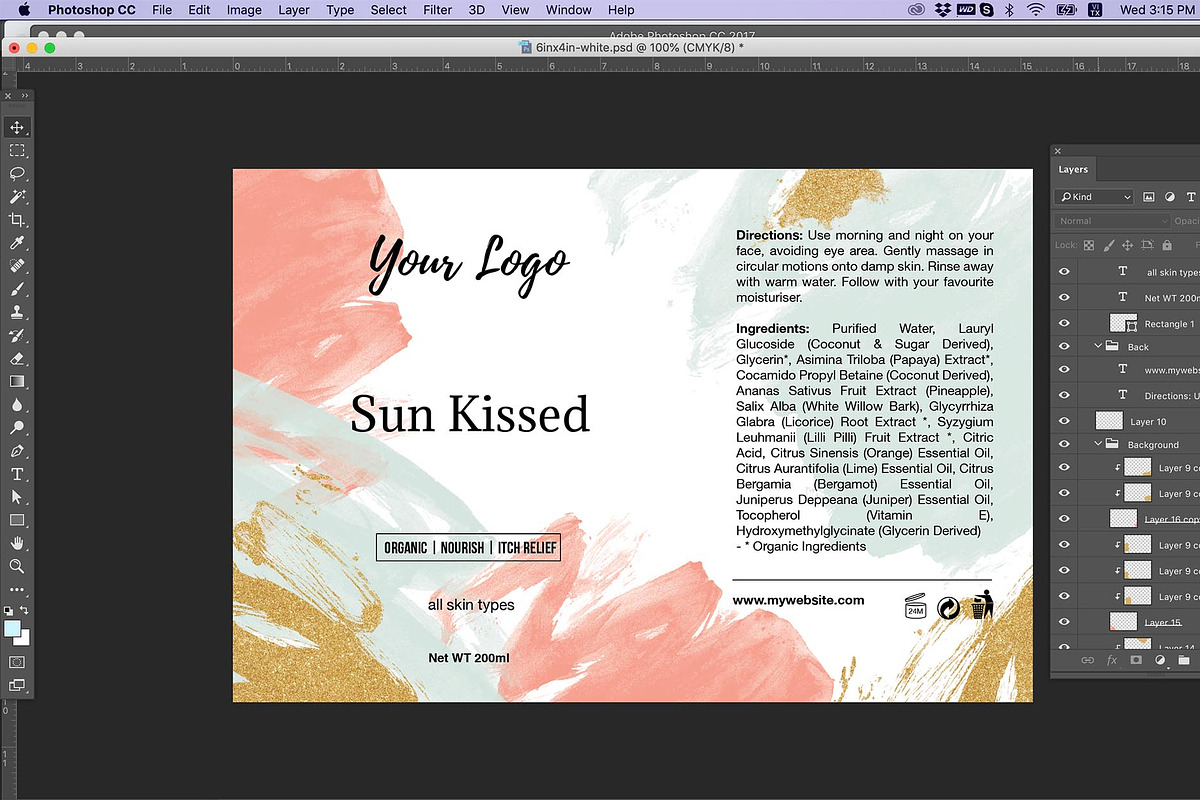Select the Layers panel tab

[x=1073, y=170]
